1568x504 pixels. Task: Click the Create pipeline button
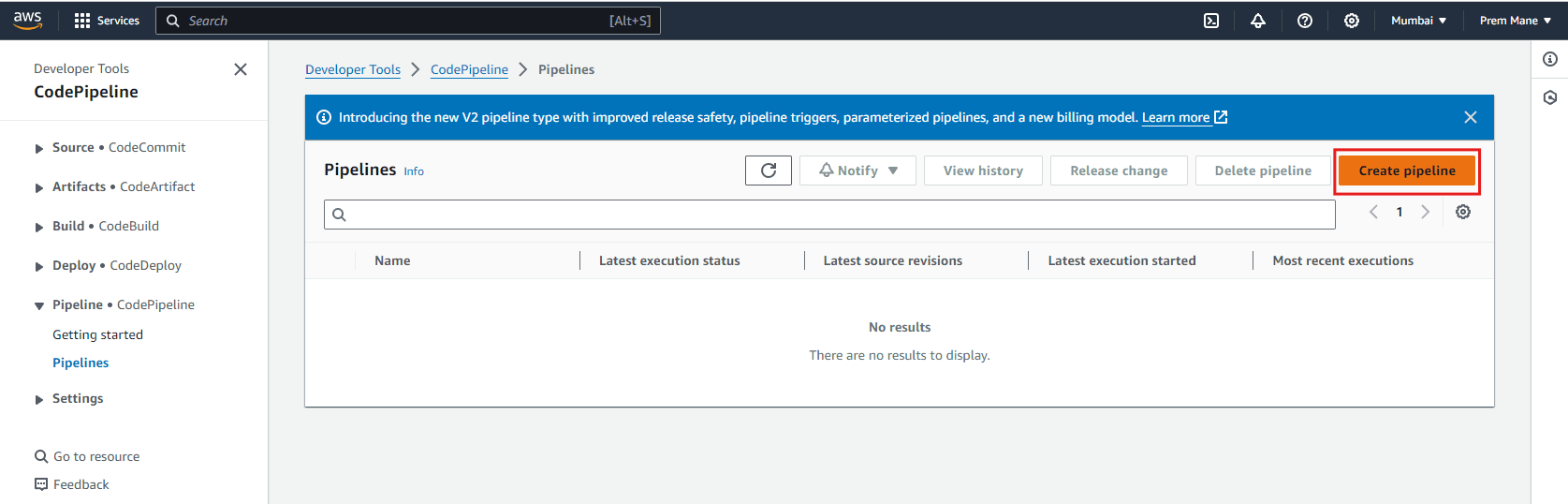pos(1407,170)
